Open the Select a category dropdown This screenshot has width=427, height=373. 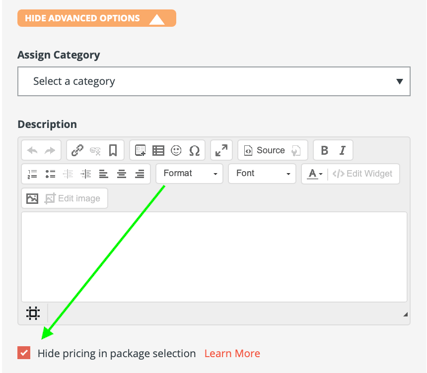(x=214, y=81)
